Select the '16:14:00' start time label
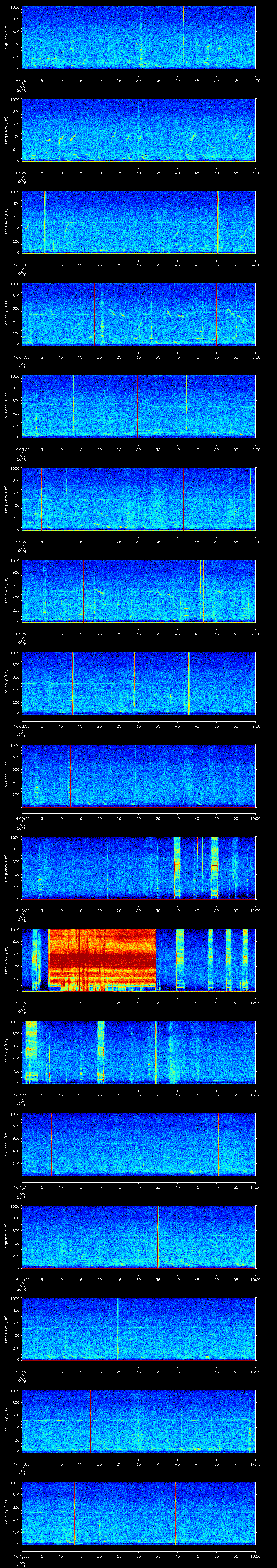This screenshot has width=277, height=1568. click(x=21, y=1279)
